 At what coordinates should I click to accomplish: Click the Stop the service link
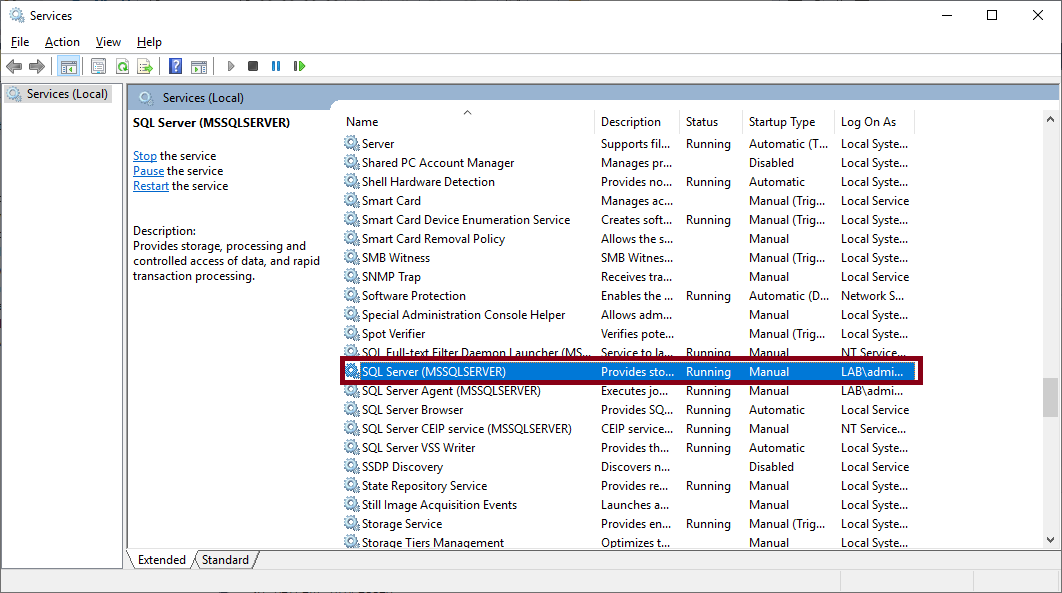coord(145,156)
